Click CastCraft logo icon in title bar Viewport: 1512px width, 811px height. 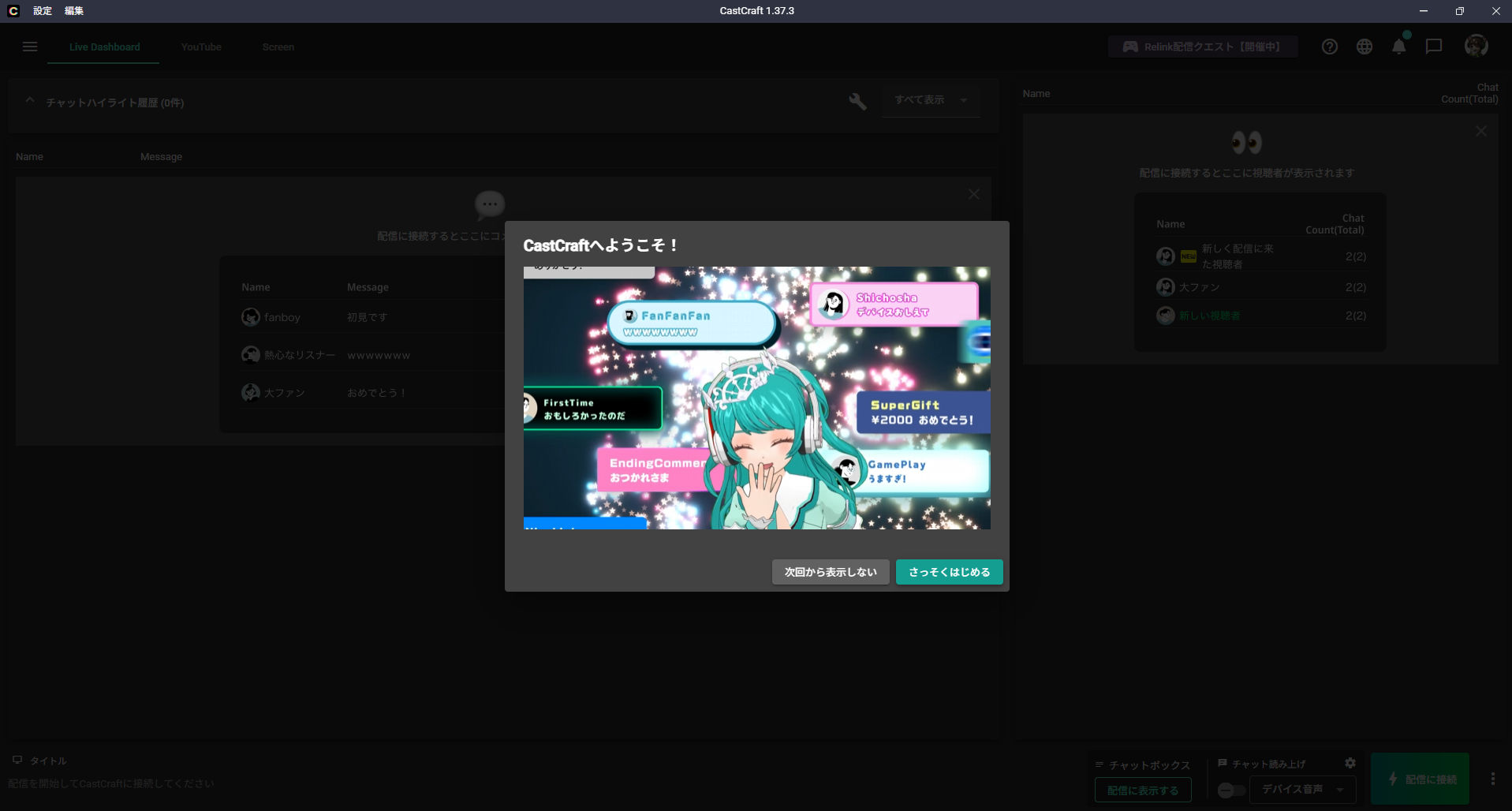tap(13, 11)
